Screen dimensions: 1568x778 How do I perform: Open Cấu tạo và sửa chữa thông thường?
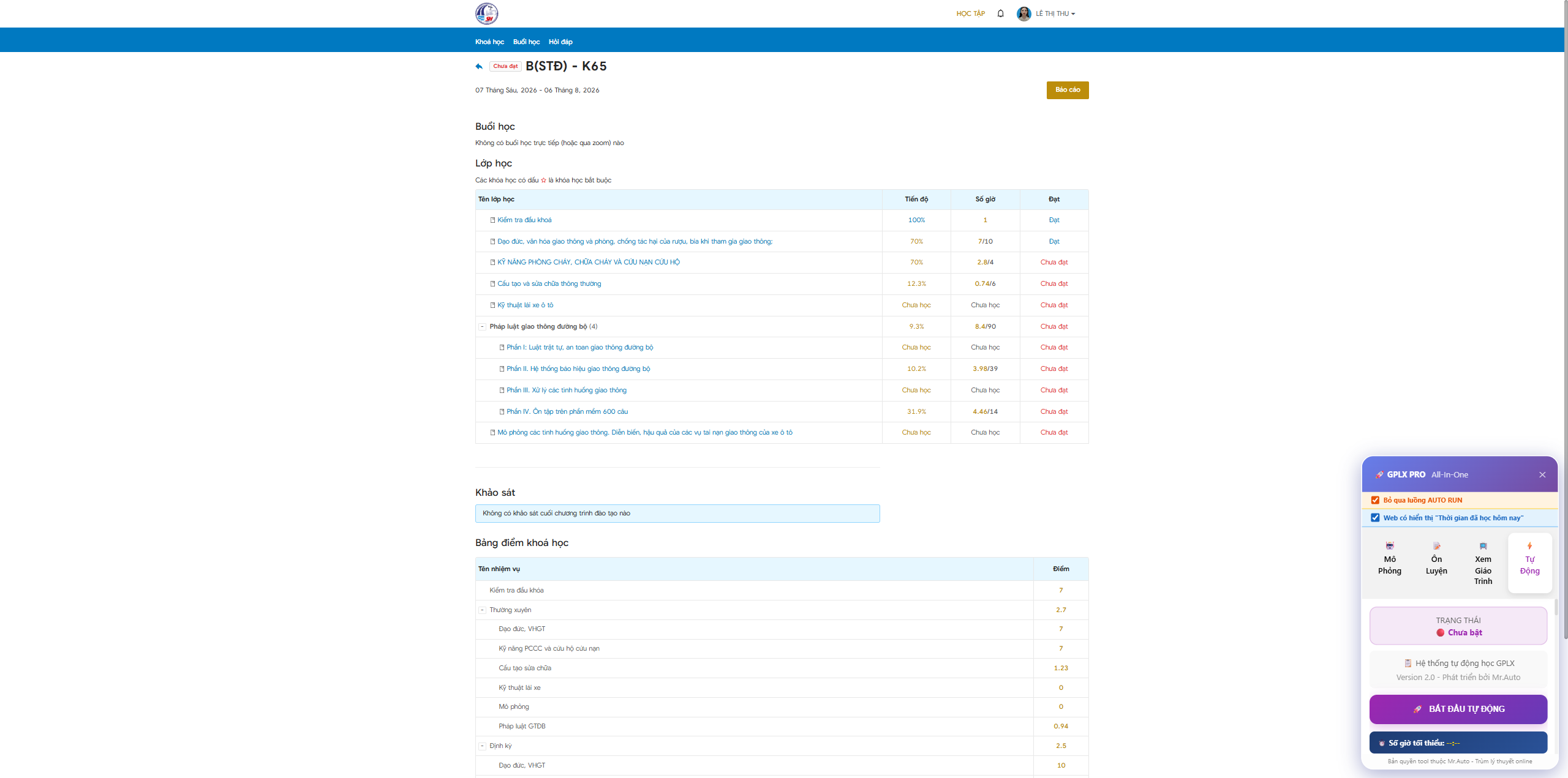click(549, 283)
